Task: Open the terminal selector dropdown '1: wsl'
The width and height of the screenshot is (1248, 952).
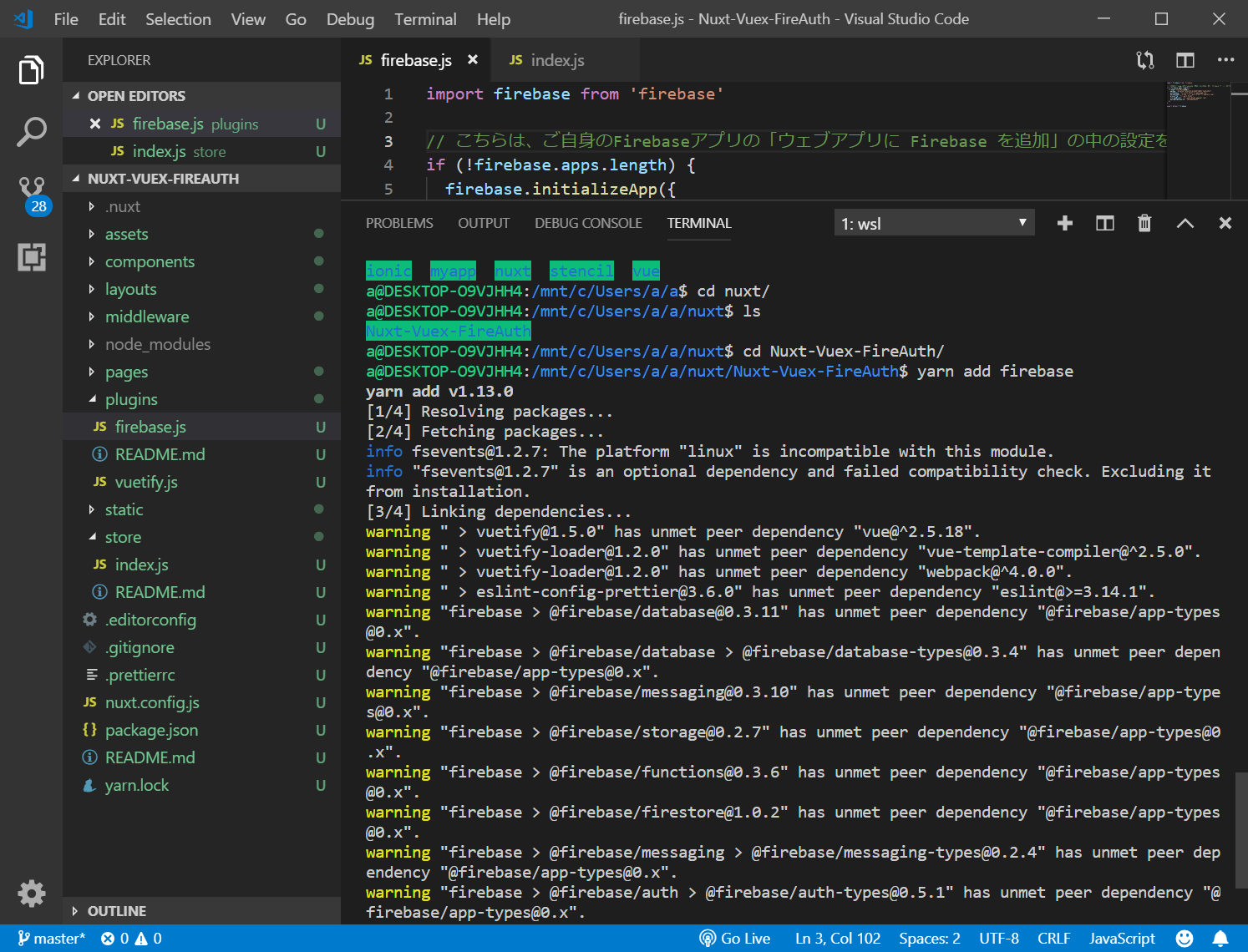Action: (x=934, y=223)
